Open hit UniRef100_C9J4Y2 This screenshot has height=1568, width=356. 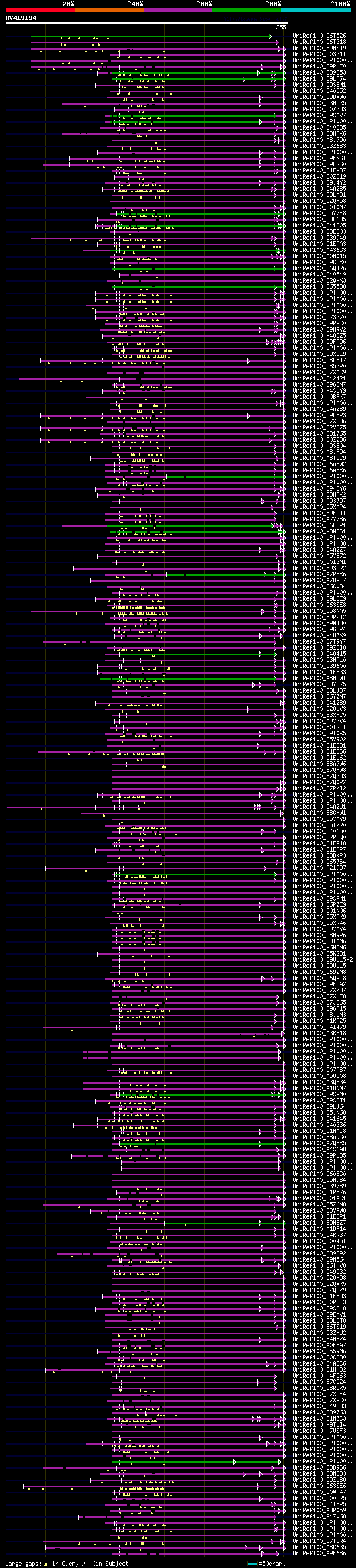click(319, 182)
